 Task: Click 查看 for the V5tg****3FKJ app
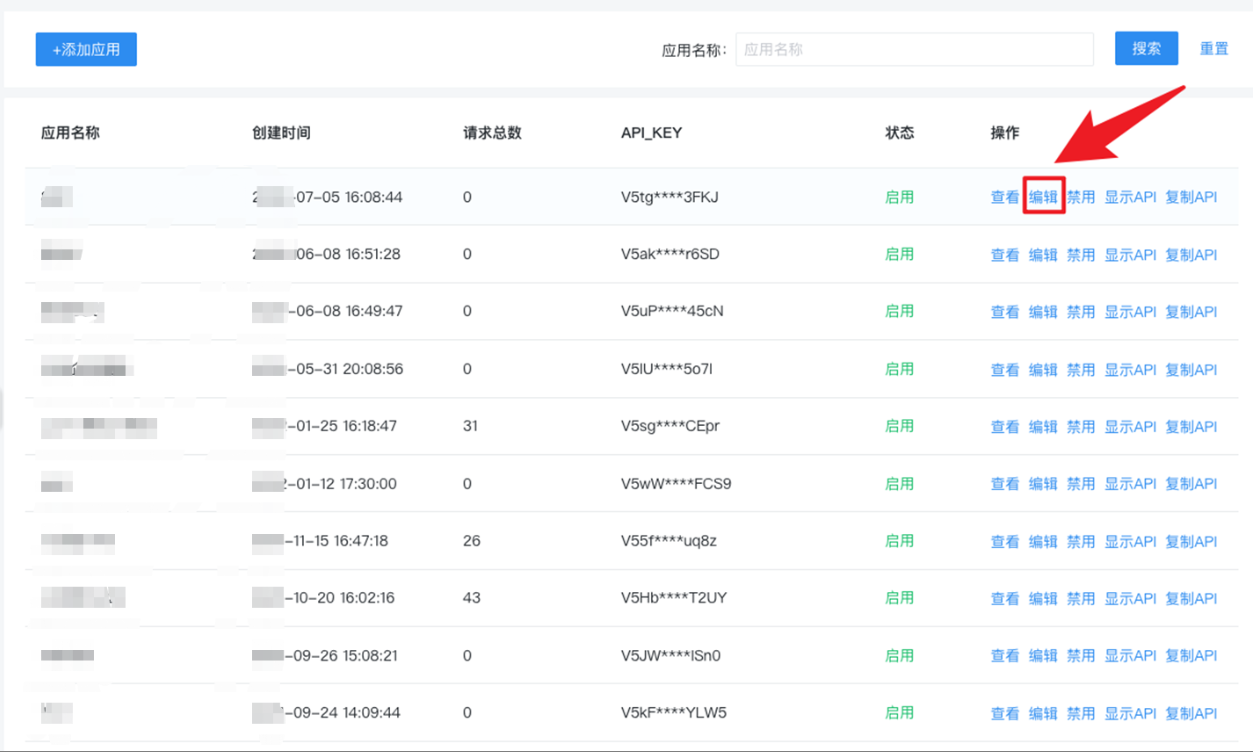[1004, 197]
